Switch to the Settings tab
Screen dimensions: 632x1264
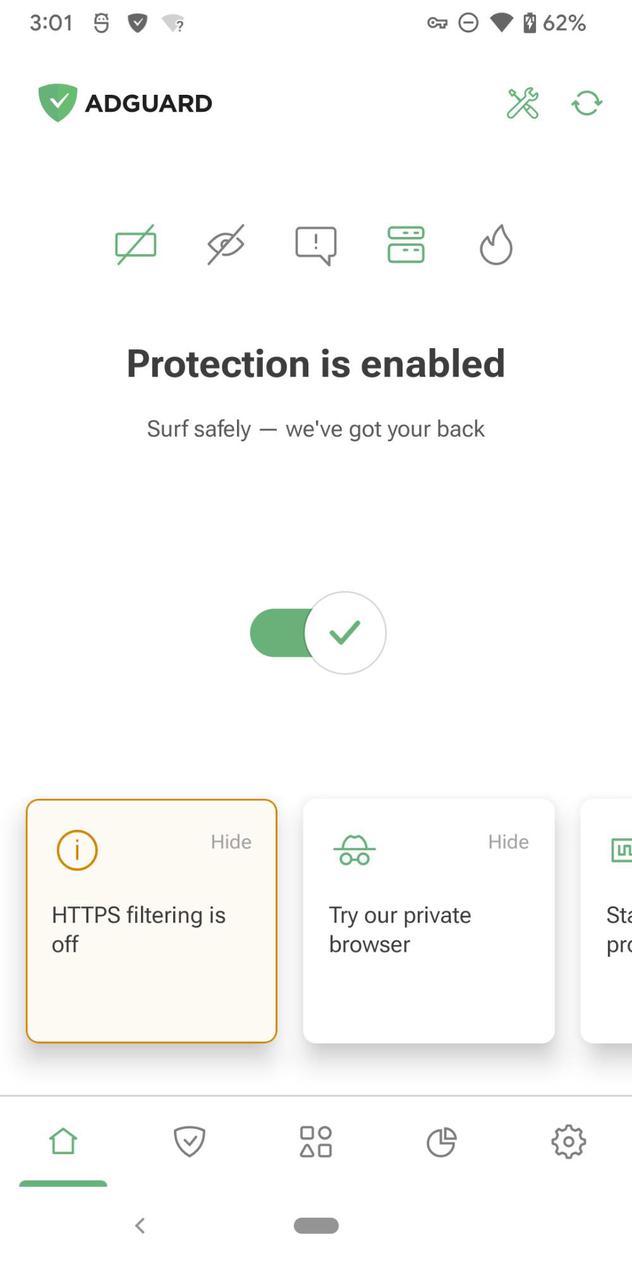tap(568, 1141)
